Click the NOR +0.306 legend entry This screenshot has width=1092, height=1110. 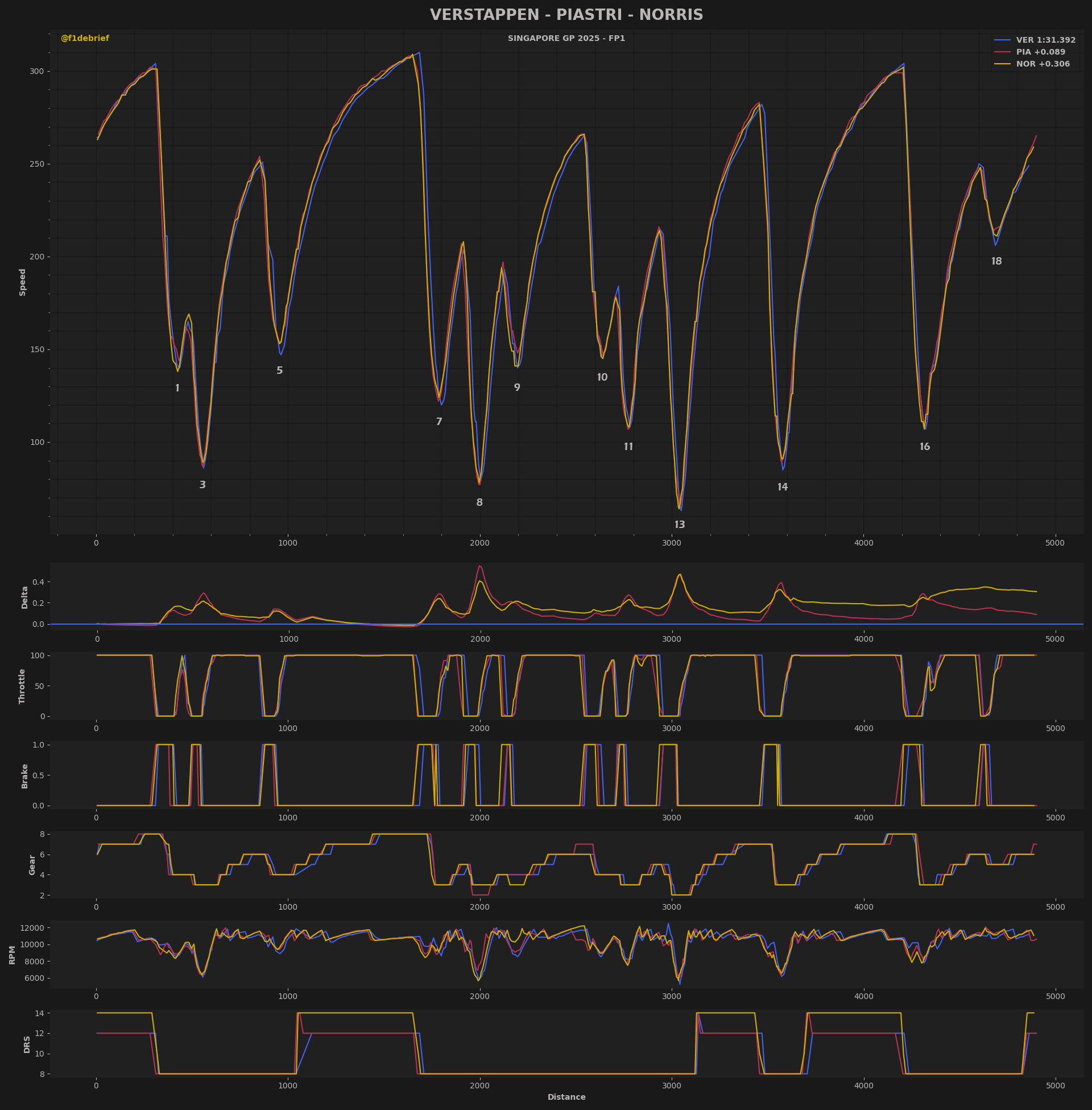(x=1042, y=64)
